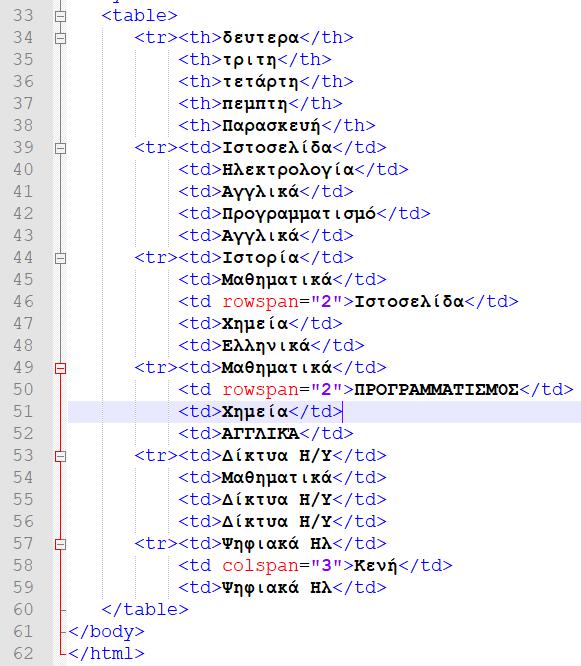Click the colspan value 3 on line 58
The image size is (581, 666).
(x=327, y=566)
